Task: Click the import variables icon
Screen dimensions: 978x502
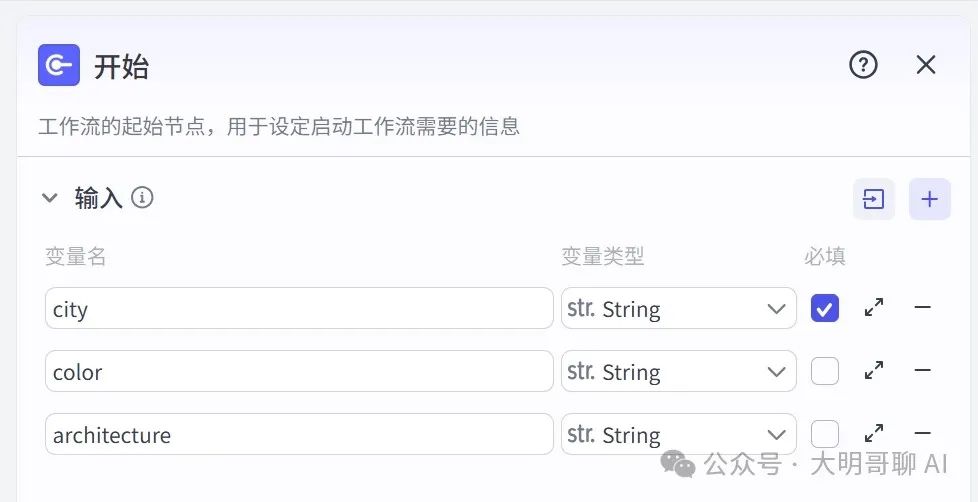Action: point(874,199)
